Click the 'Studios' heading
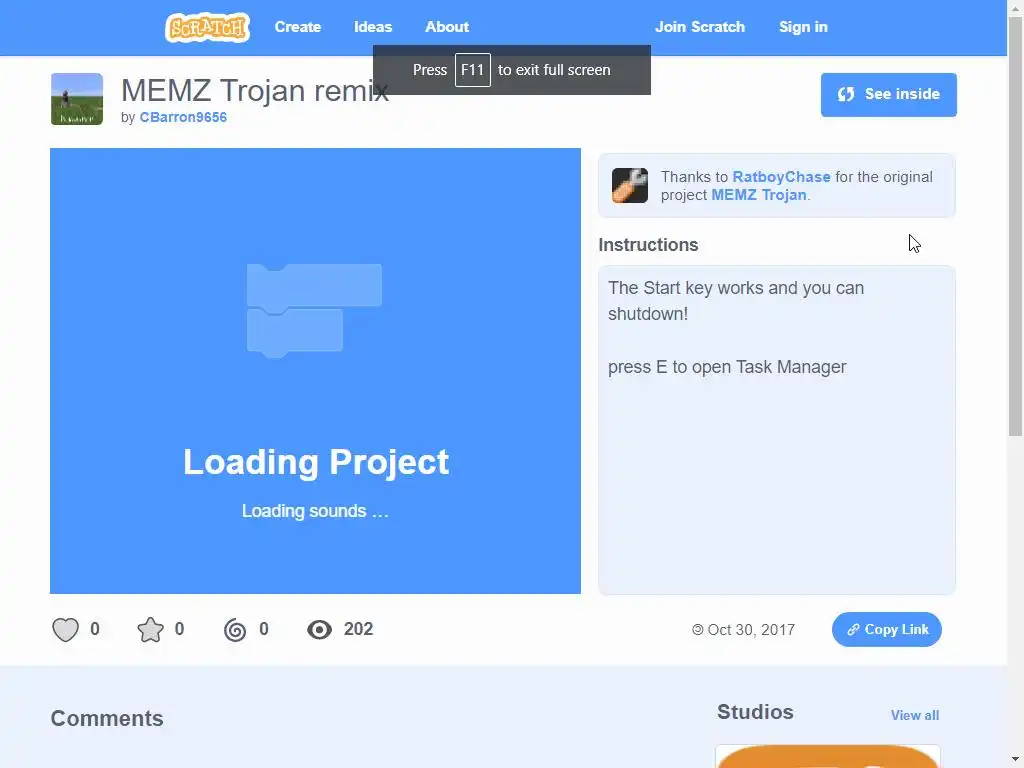The image size is (1024, 768). (755, 712)
